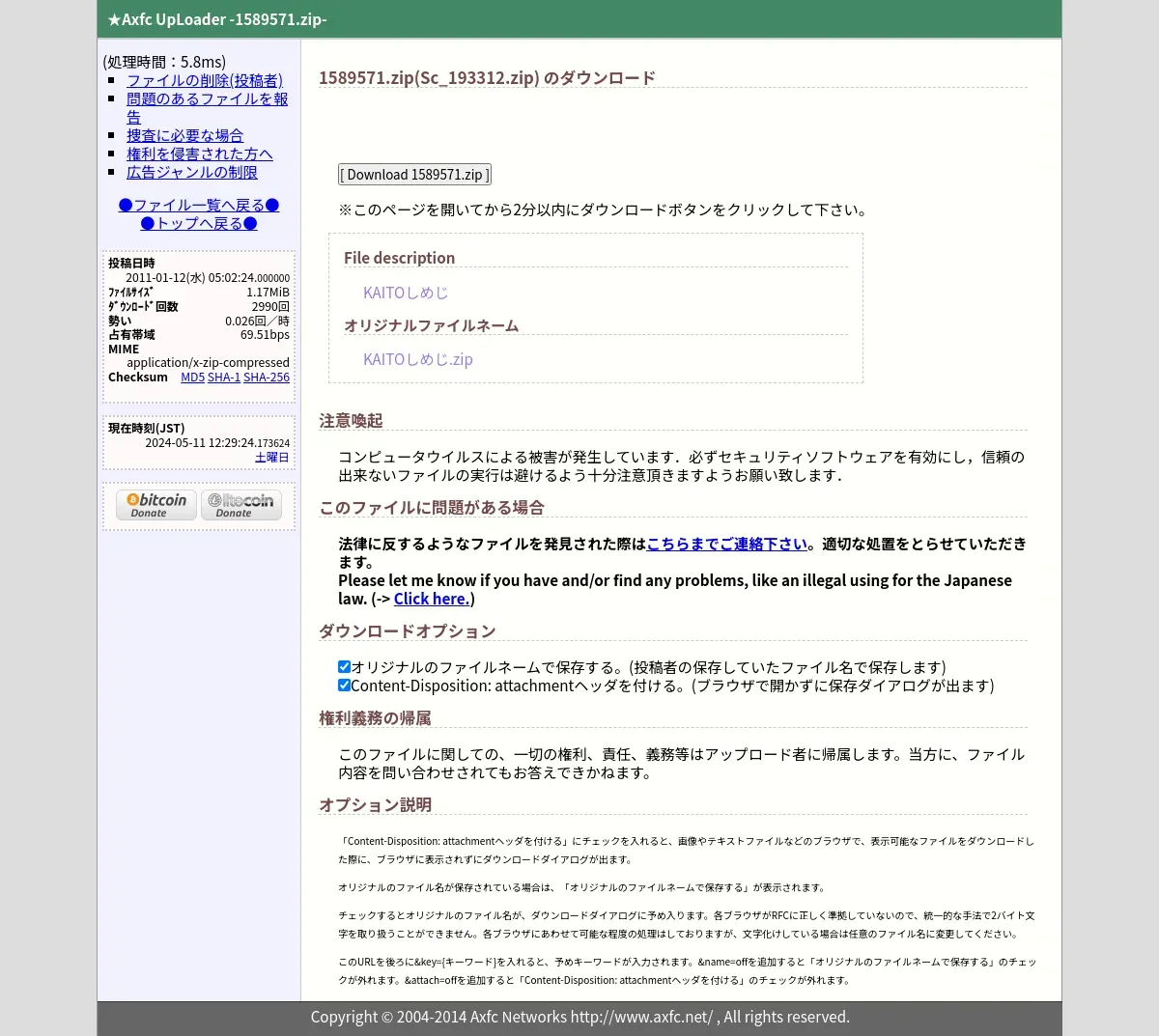Click the このファイルに問題がある場合 heading
Image resolution: width=1159 pixels, height=1036 pixels.
[432, 508]
